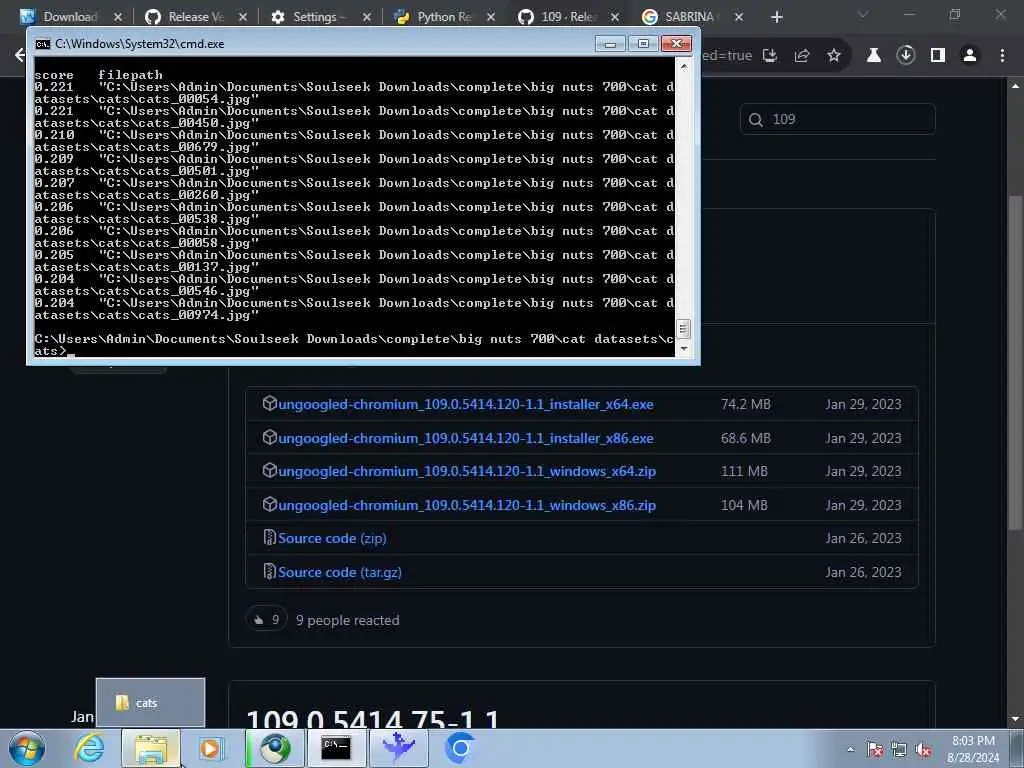Click the 9 people reacted text
This screenshot has height=768, width=1024.
click(x=347, y=620)
